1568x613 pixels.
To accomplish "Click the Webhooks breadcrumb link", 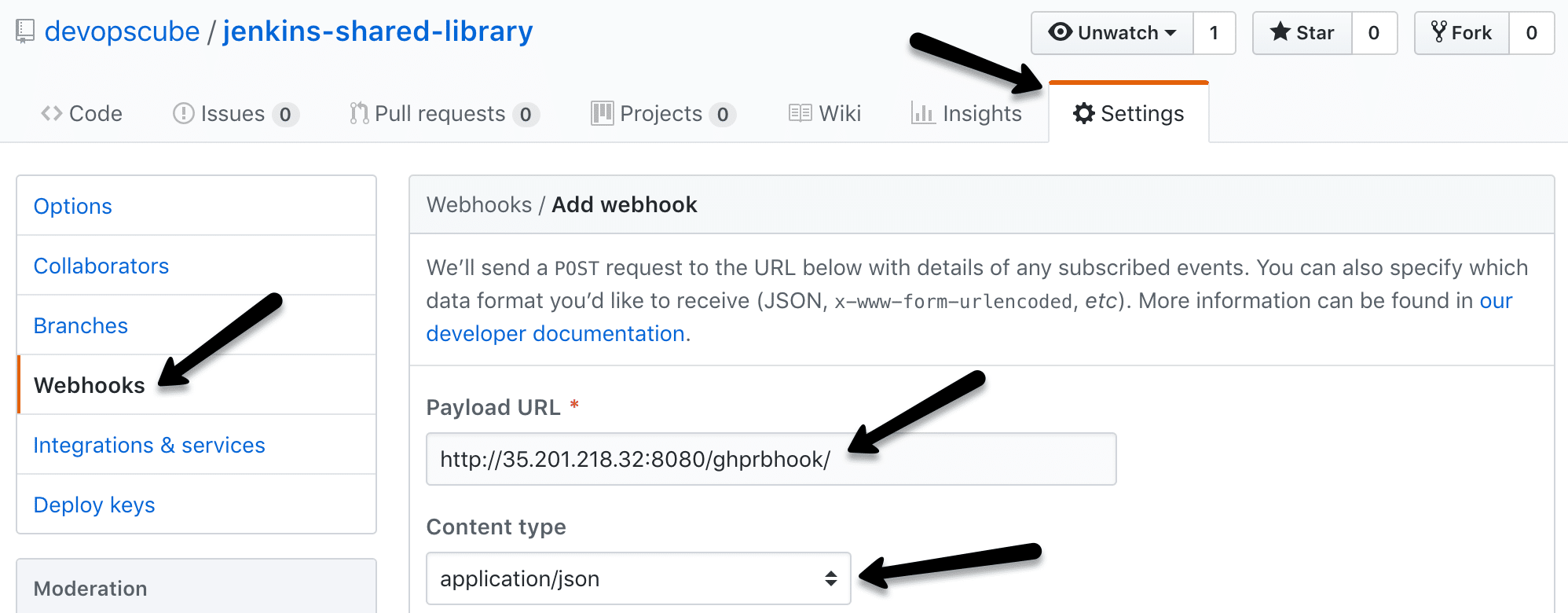I will pyautogui.click(x=479, y=205).
